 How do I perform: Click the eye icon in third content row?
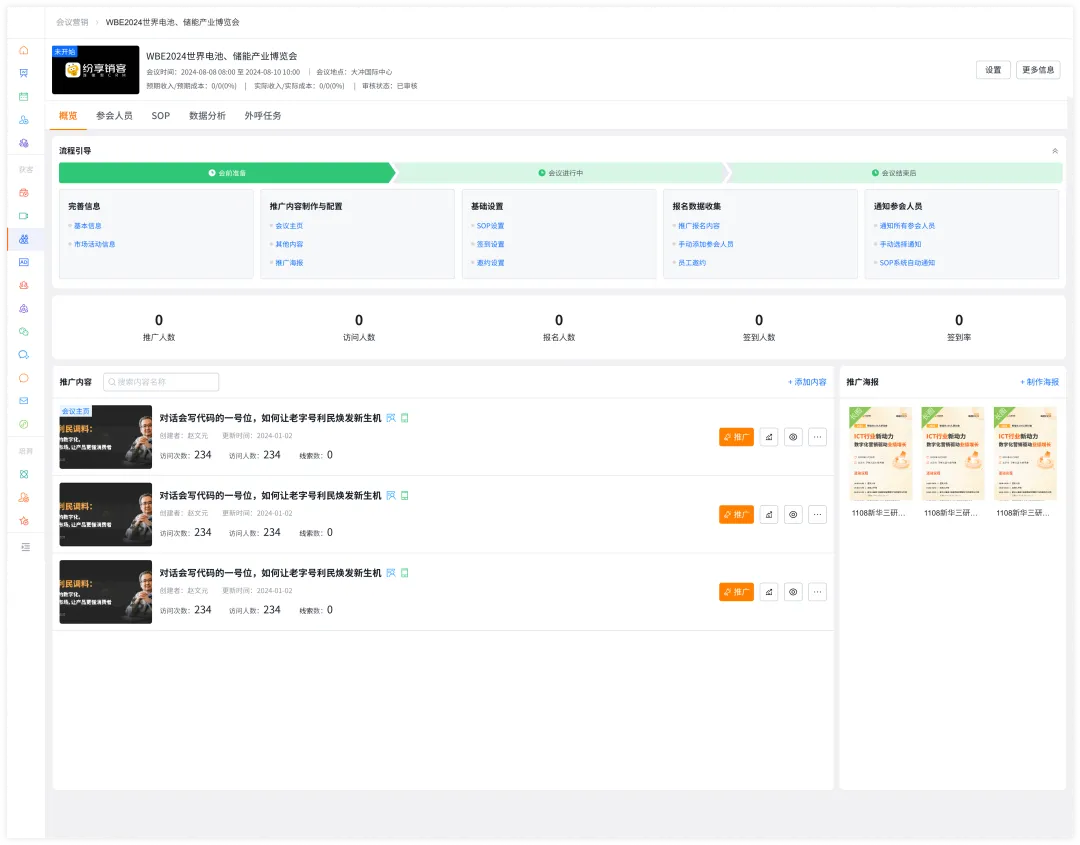tap(793, 592)
